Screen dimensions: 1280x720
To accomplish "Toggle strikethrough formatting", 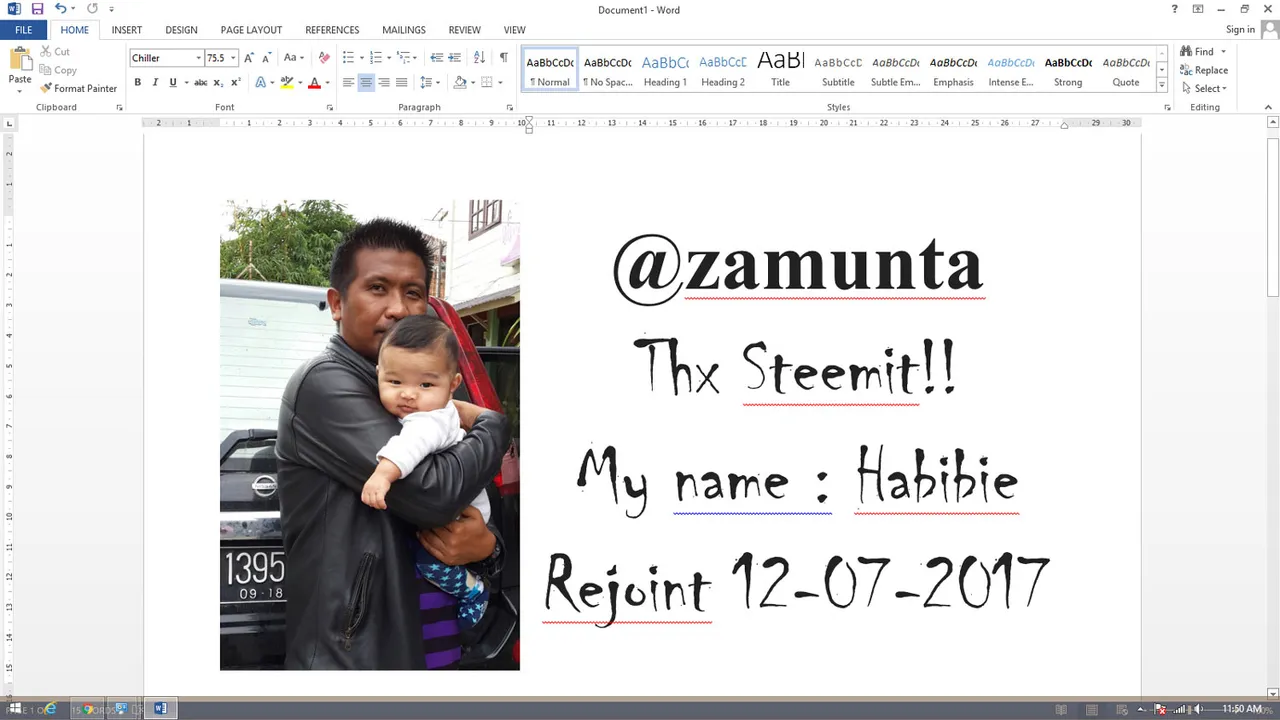I will (201, 82).
